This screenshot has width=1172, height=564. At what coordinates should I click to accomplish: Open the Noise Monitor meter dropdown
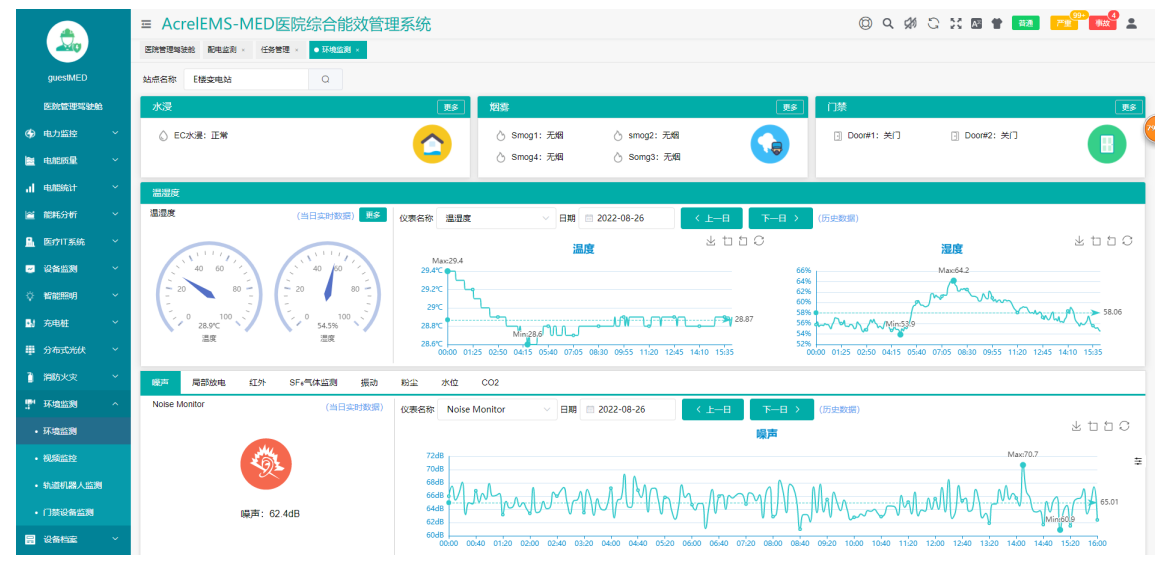(498, 409)
